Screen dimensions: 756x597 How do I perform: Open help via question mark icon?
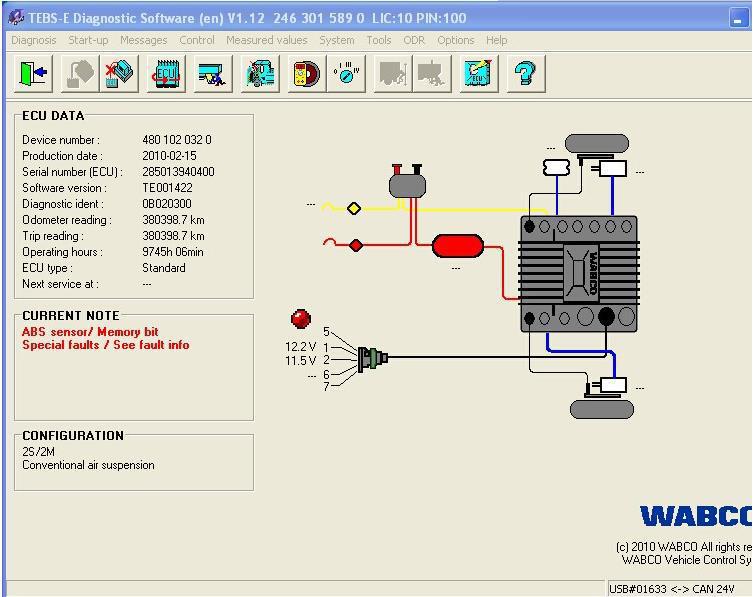click(x=526, y=73)
